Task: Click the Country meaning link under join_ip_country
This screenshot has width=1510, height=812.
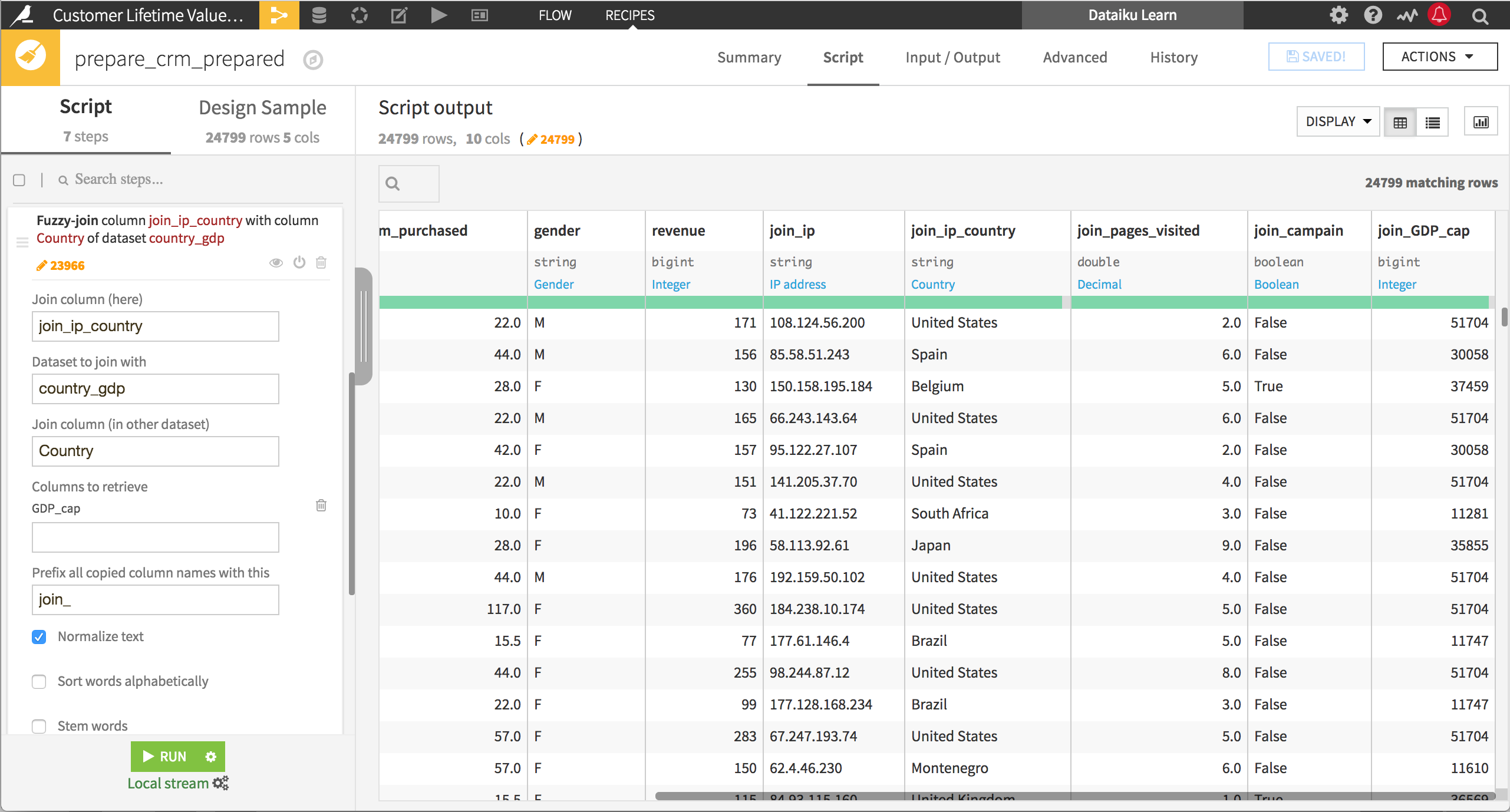Action: coord(933,284)
